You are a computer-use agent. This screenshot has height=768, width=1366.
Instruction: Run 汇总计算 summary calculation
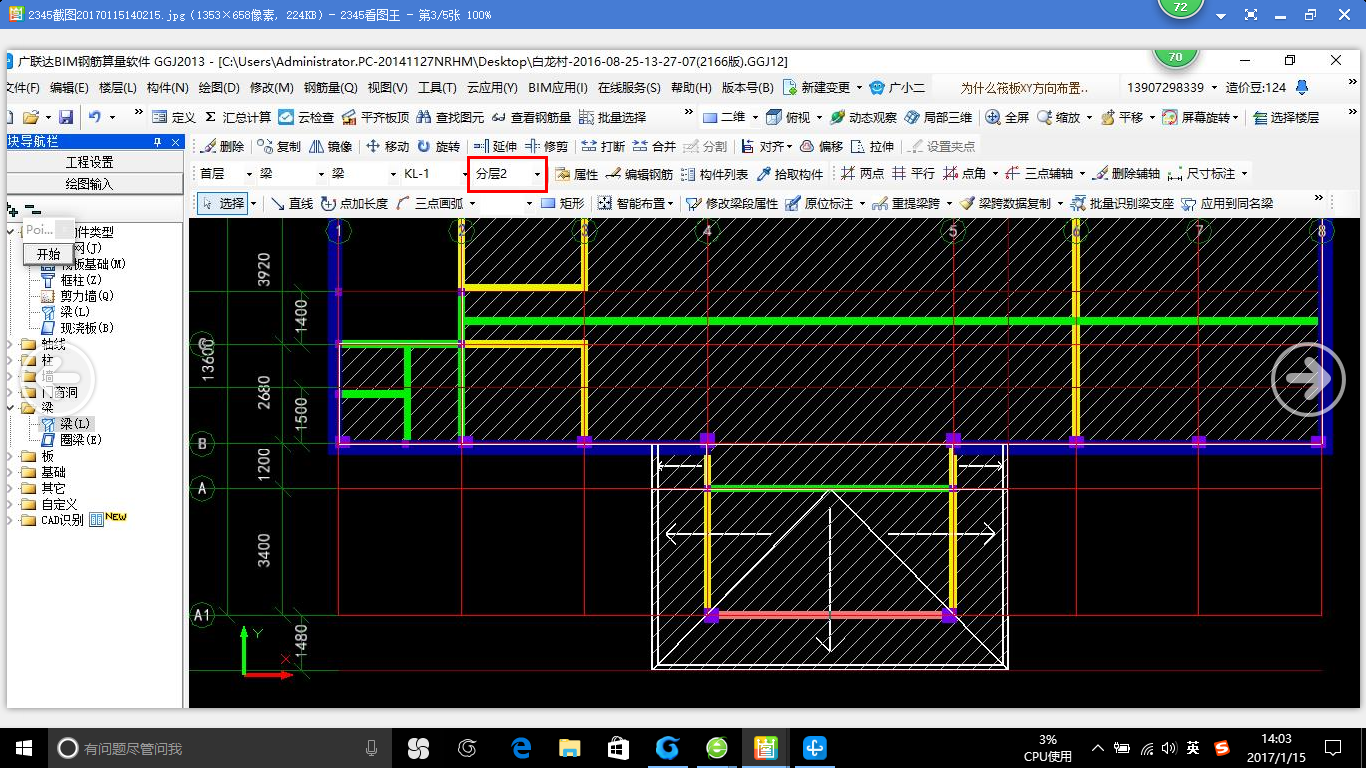[x=238, y=117]
